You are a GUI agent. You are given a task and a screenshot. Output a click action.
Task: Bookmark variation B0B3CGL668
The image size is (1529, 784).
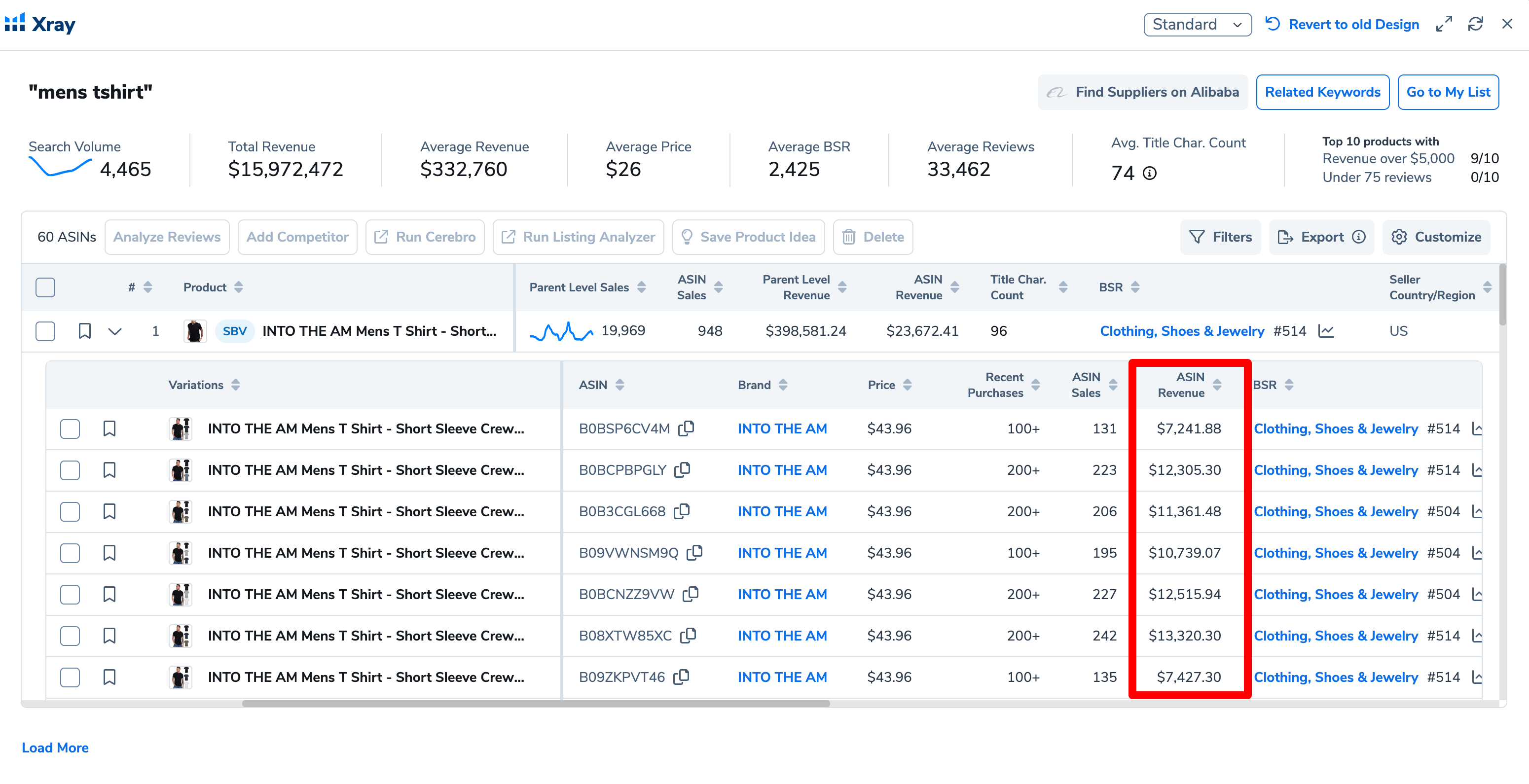point(109,512)
